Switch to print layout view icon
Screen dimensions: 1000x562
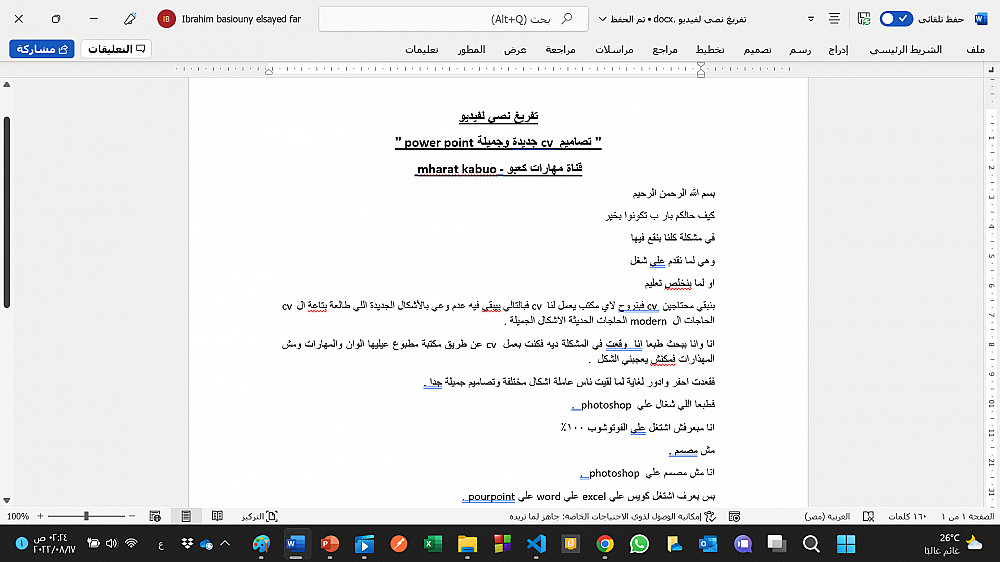point(186,516)
